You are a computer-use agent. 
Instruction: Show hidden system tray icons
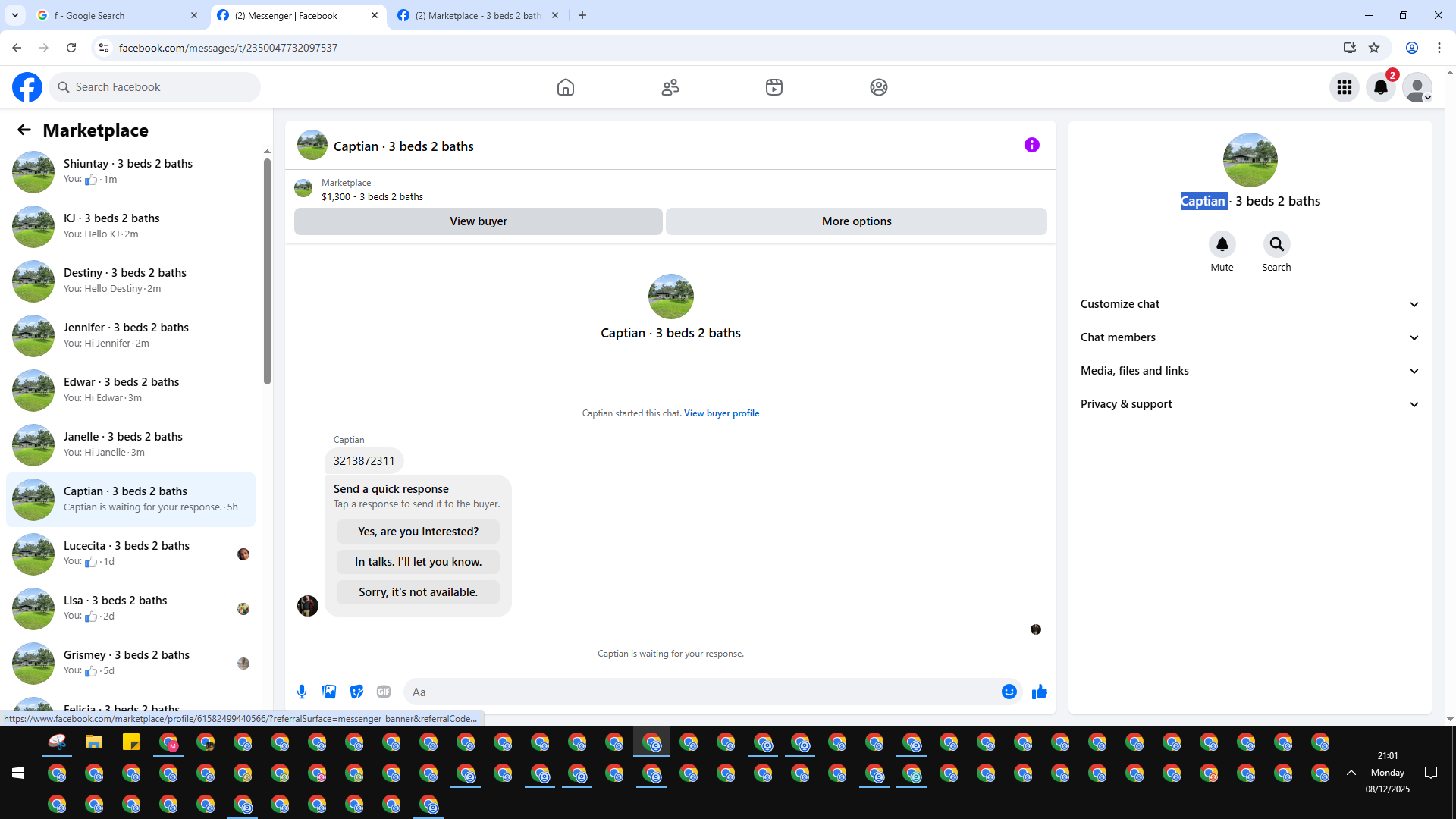[x=1351, y=773]
